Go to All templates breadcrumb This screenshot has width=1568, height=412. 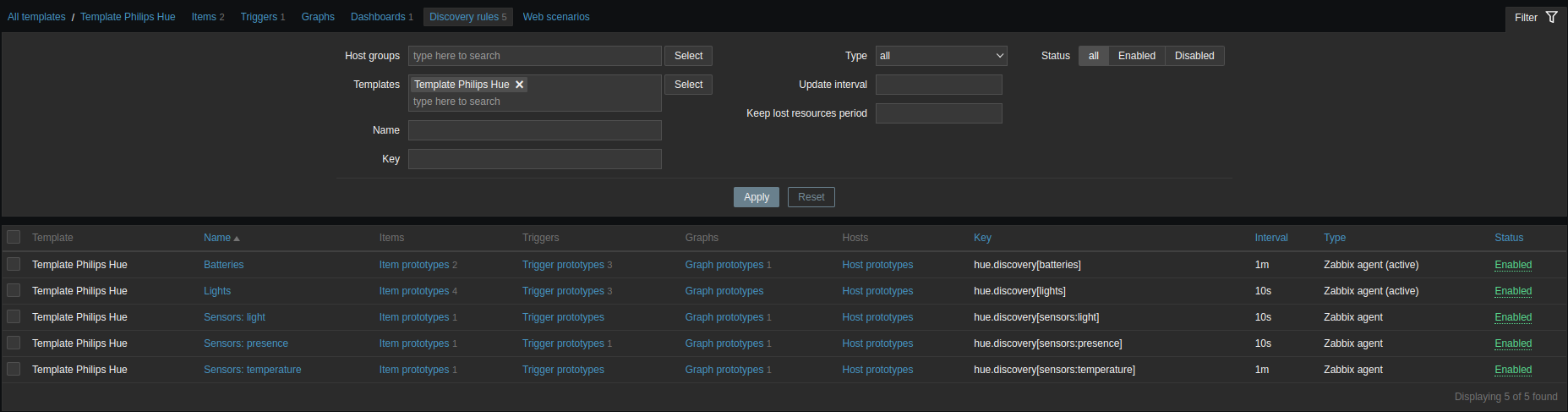pyautogui.click(x=36, y=17)
